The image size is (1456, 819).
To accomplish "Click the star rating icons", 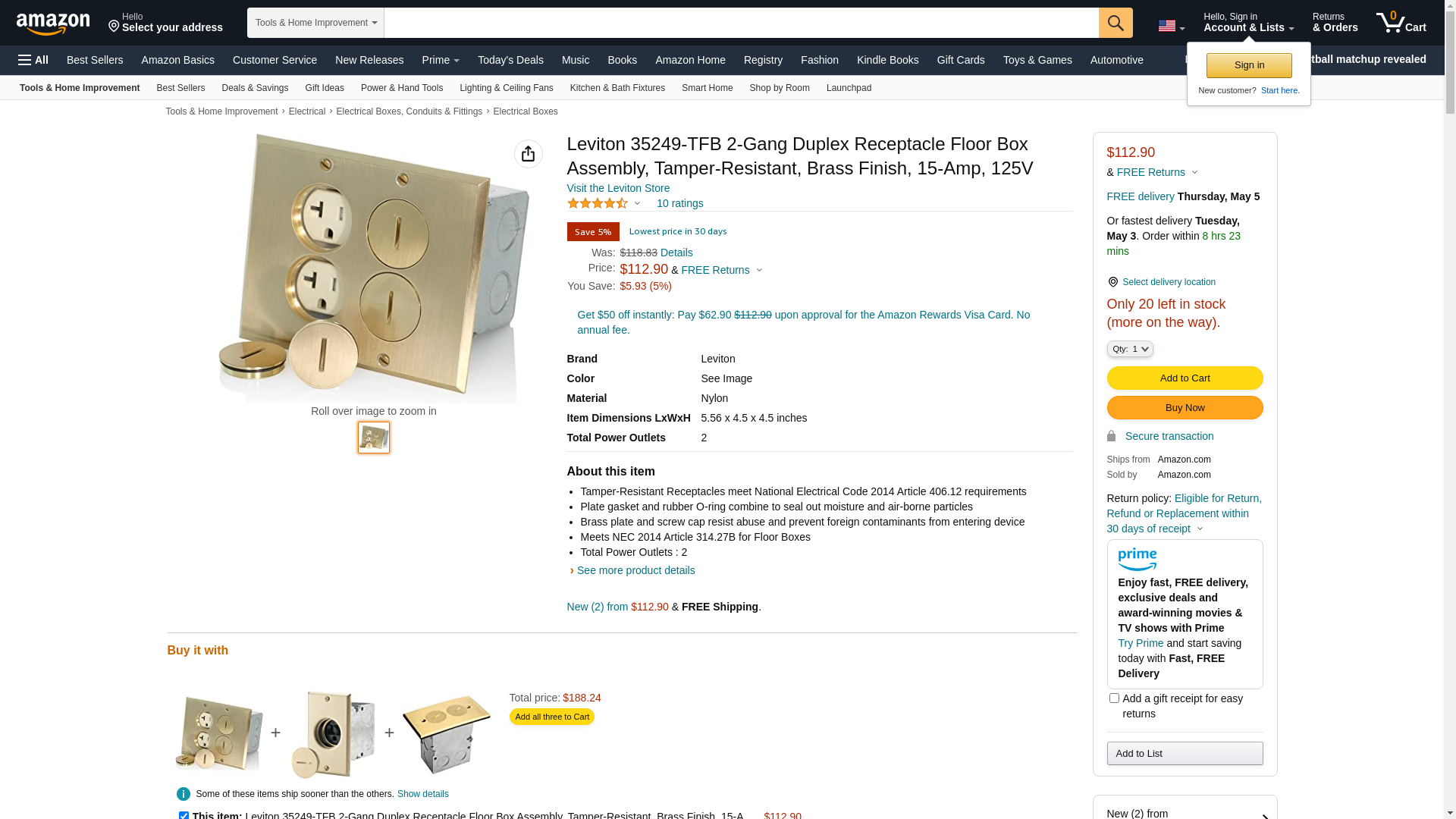I will coord(598,203).
